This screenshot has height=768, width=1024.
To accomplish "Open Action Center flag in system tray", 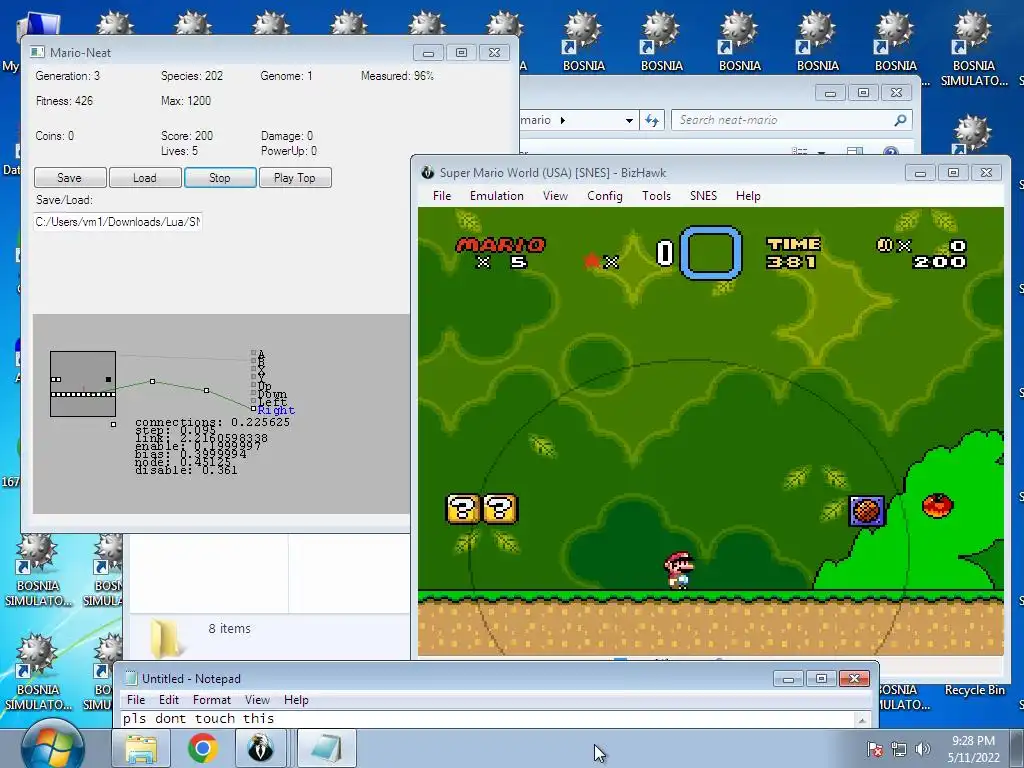I will tap(875, 749).
